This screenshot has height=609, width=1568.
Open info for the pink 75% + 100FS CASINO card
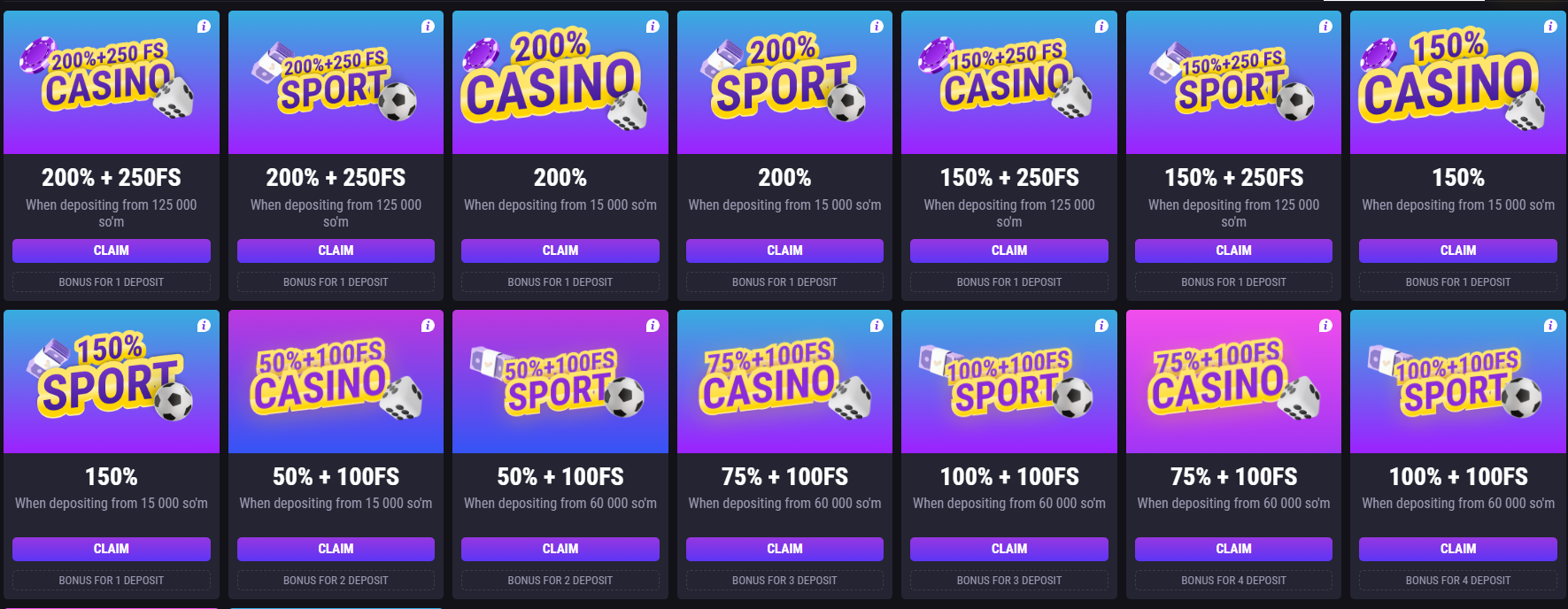(1327, 325)
